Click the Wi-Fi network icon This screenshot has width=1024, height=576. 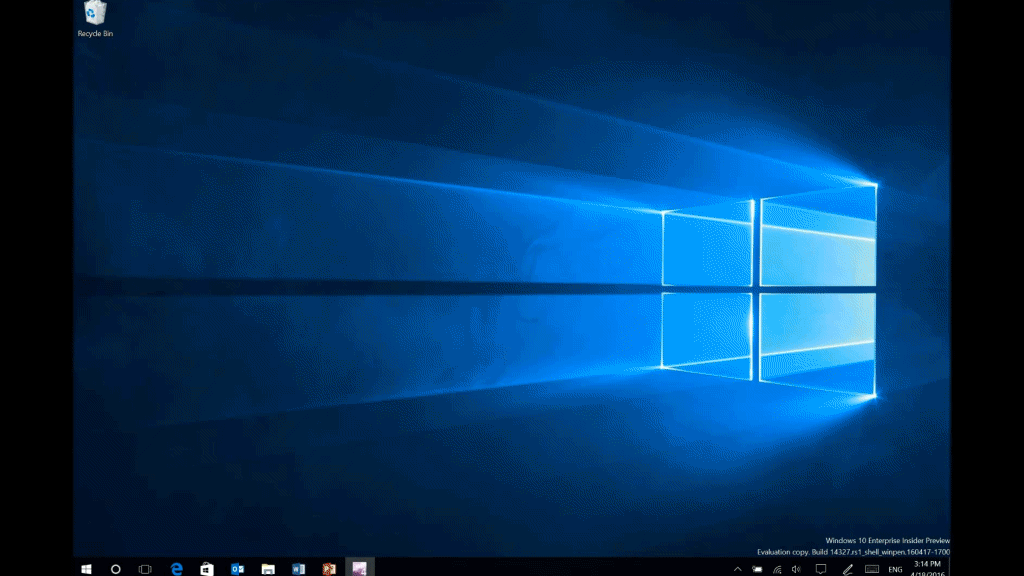776,568
